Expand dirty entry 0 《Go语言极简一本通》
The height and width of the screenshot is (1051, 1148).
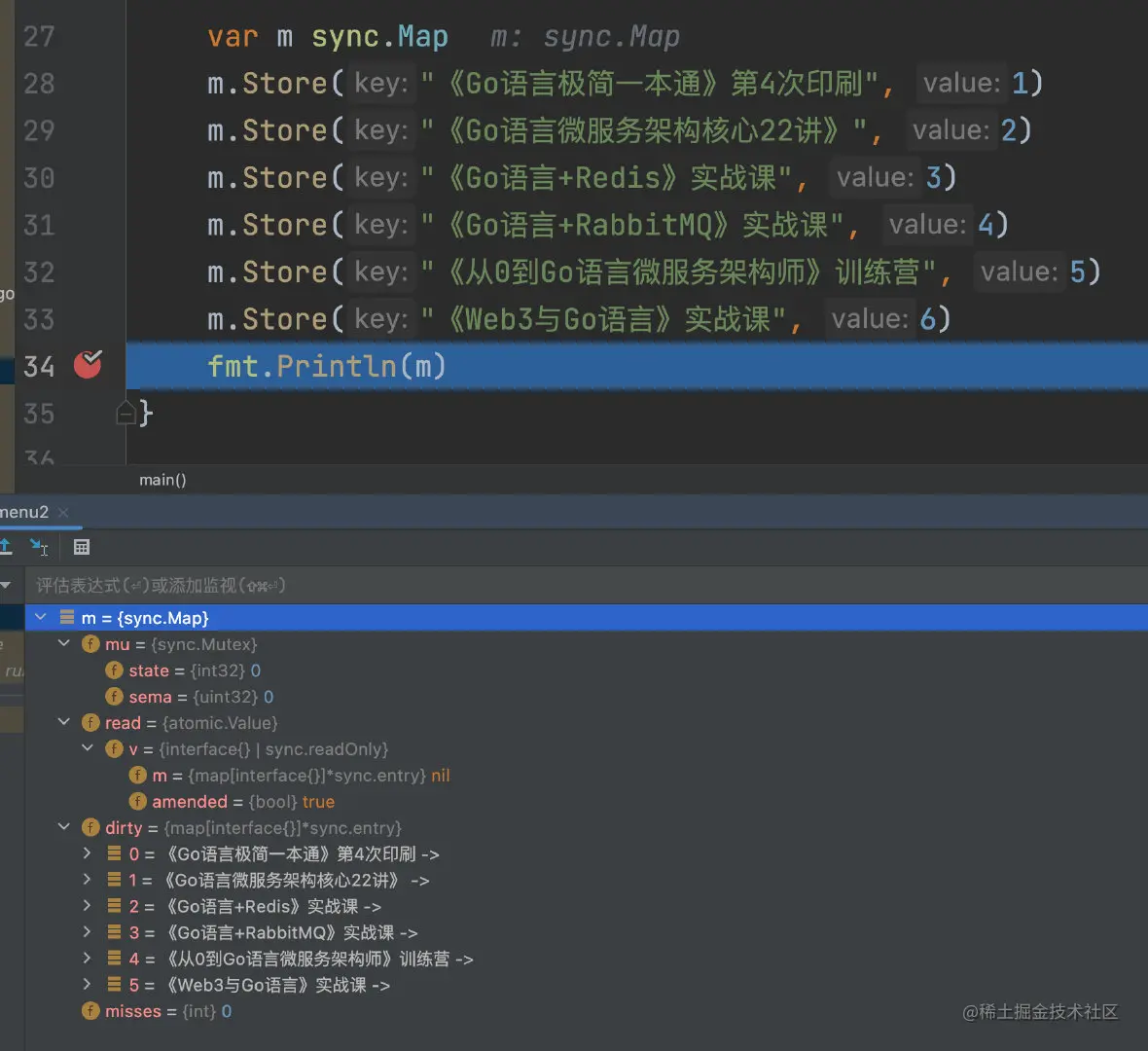pos(88,853)
